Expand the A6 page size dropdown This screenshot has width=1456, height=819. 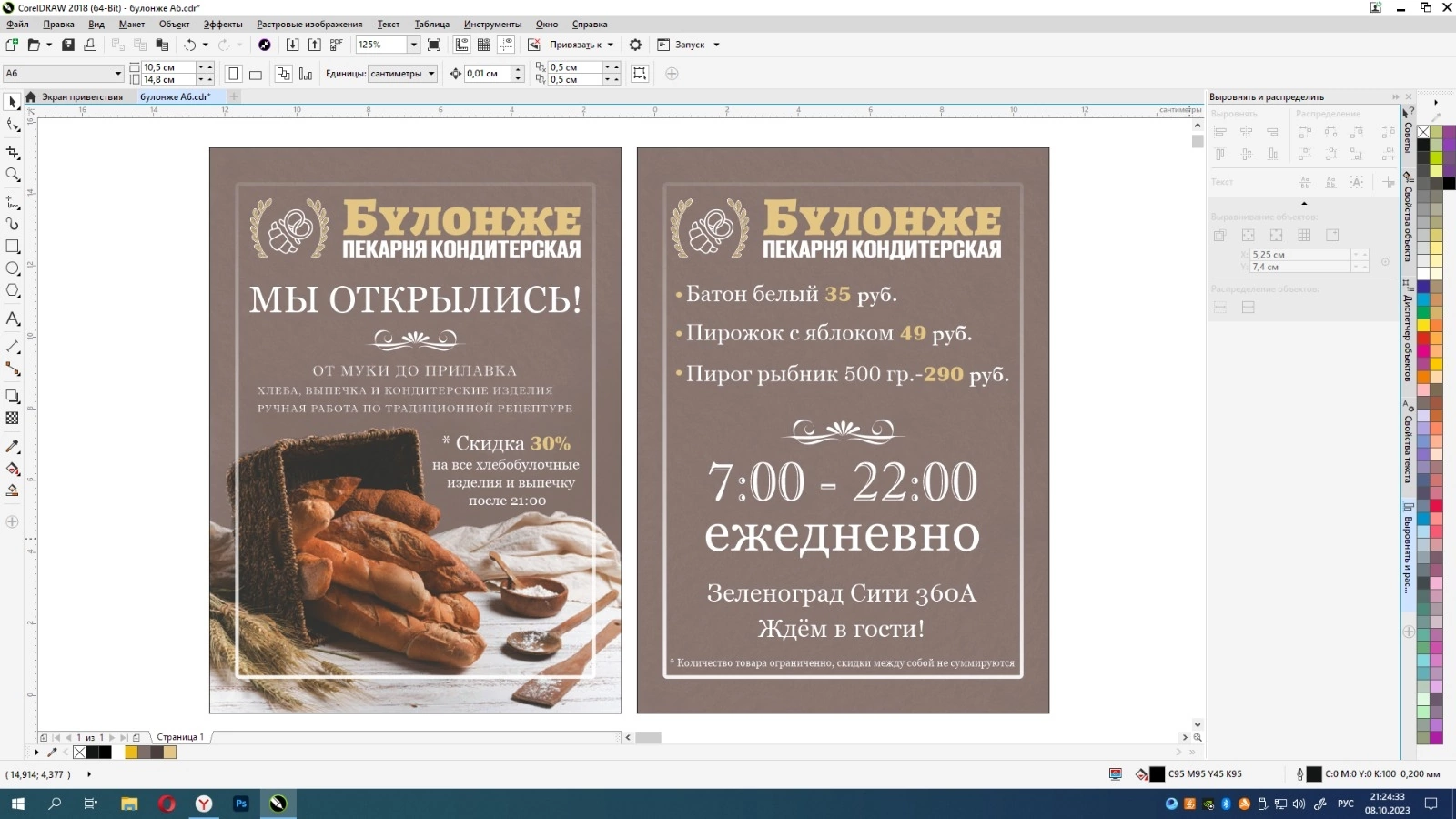[117, 74]
